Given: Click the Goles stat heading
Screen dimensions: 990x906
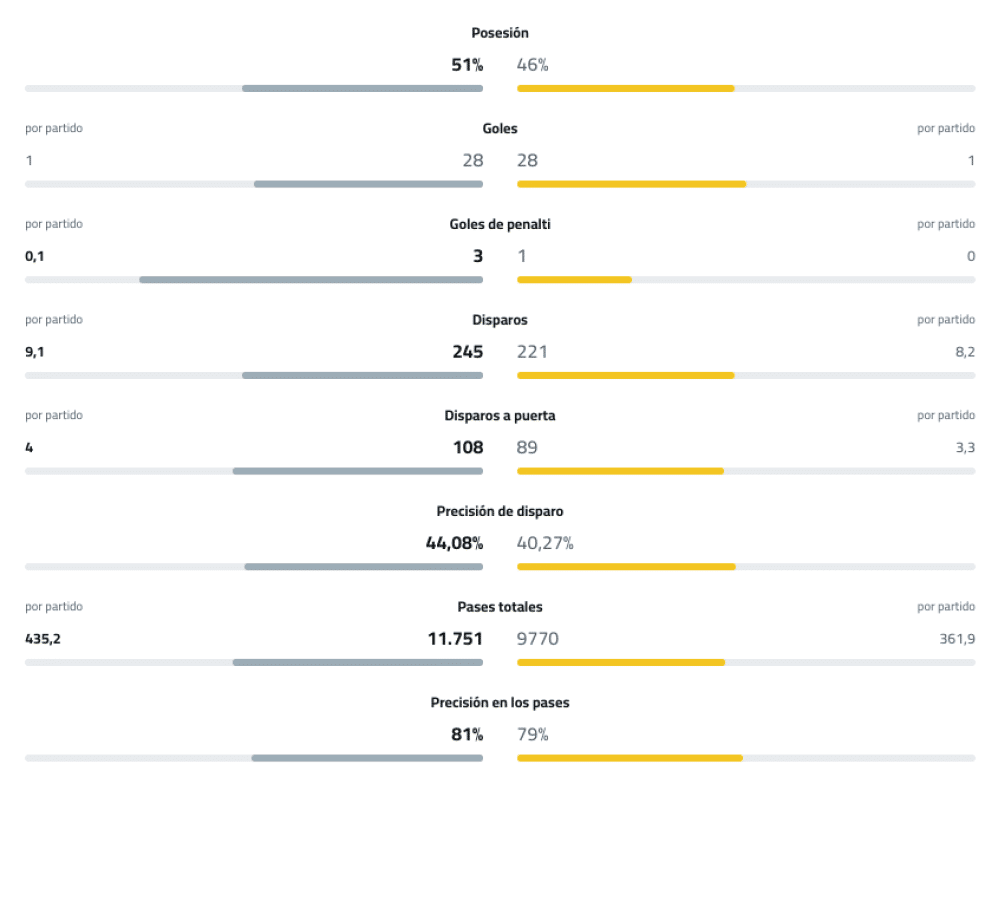Looking at the screenshot, I should pyautogui.click(x=500, y=129).
